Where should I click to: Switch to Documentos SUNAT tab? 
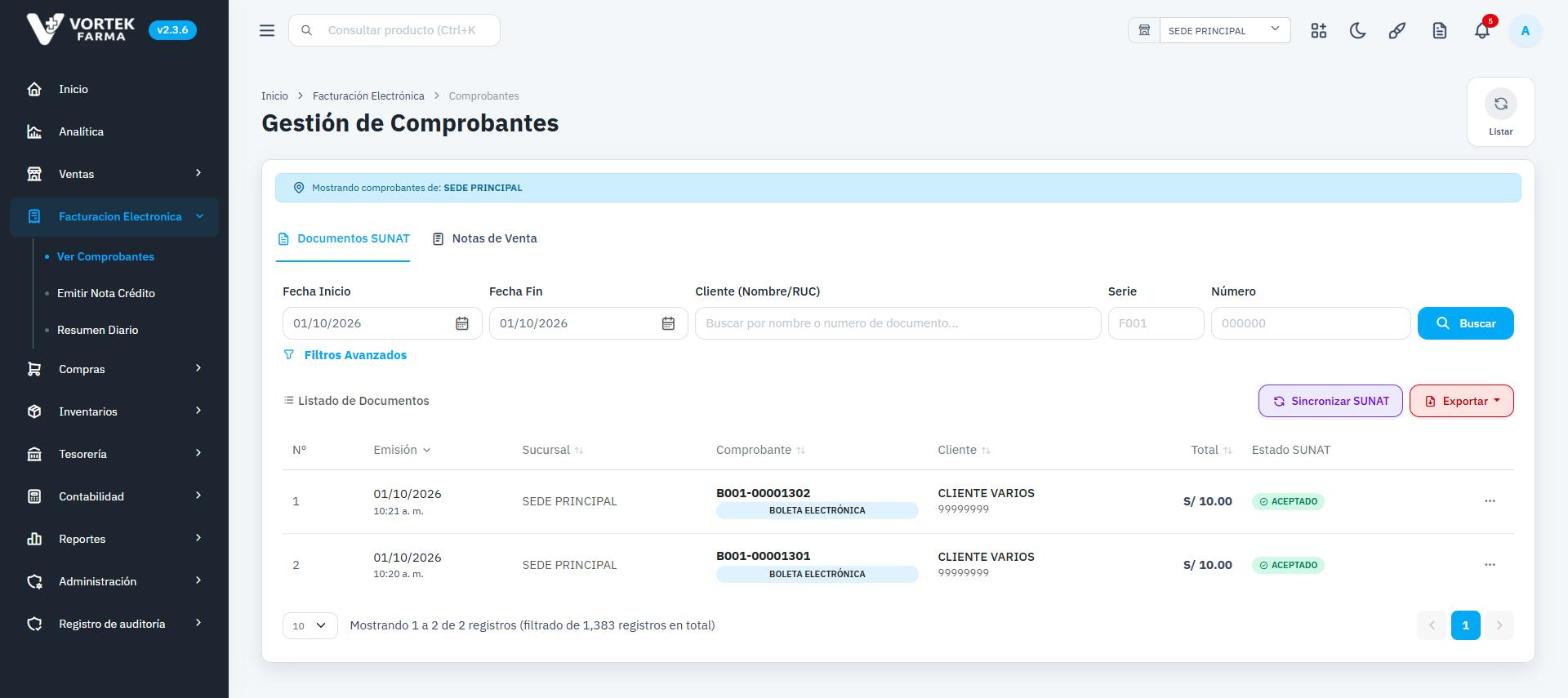(x=343, y=239)
